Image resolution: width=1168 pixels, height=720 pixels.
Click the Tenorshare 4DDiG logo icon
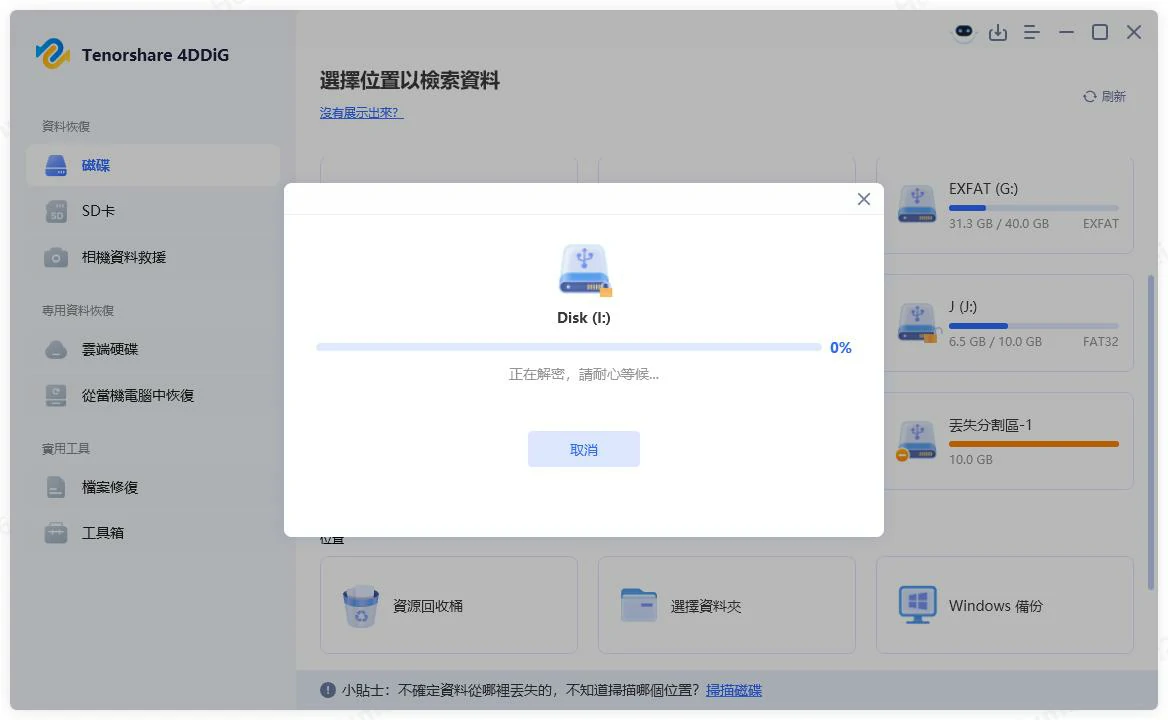tap(53, 54)
